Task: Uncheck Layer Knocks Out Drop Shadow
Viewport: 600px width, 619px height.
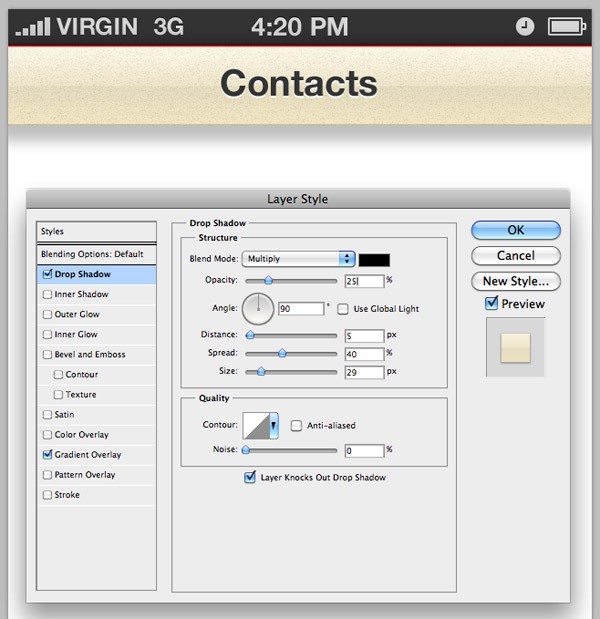Action: [x=250, y=478]
